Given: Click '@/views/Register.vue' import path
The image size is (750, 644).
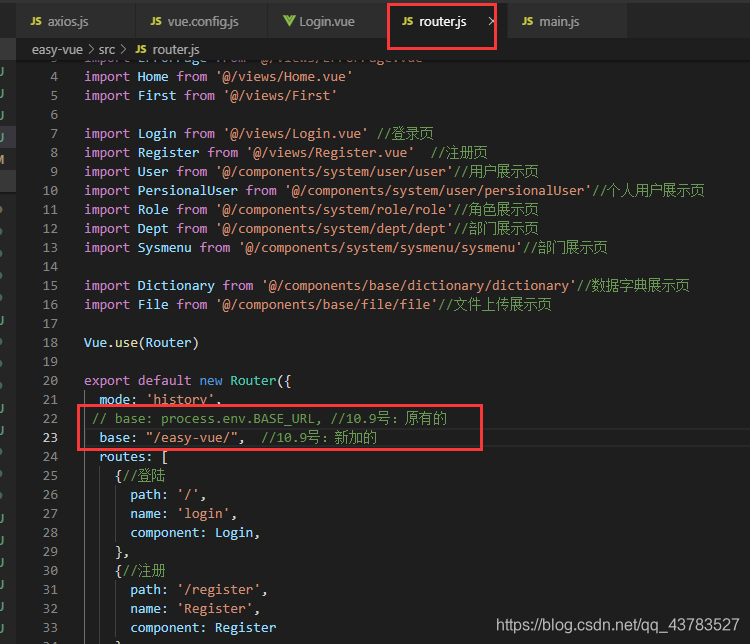Looking at the screenshot, I should 330,153.
